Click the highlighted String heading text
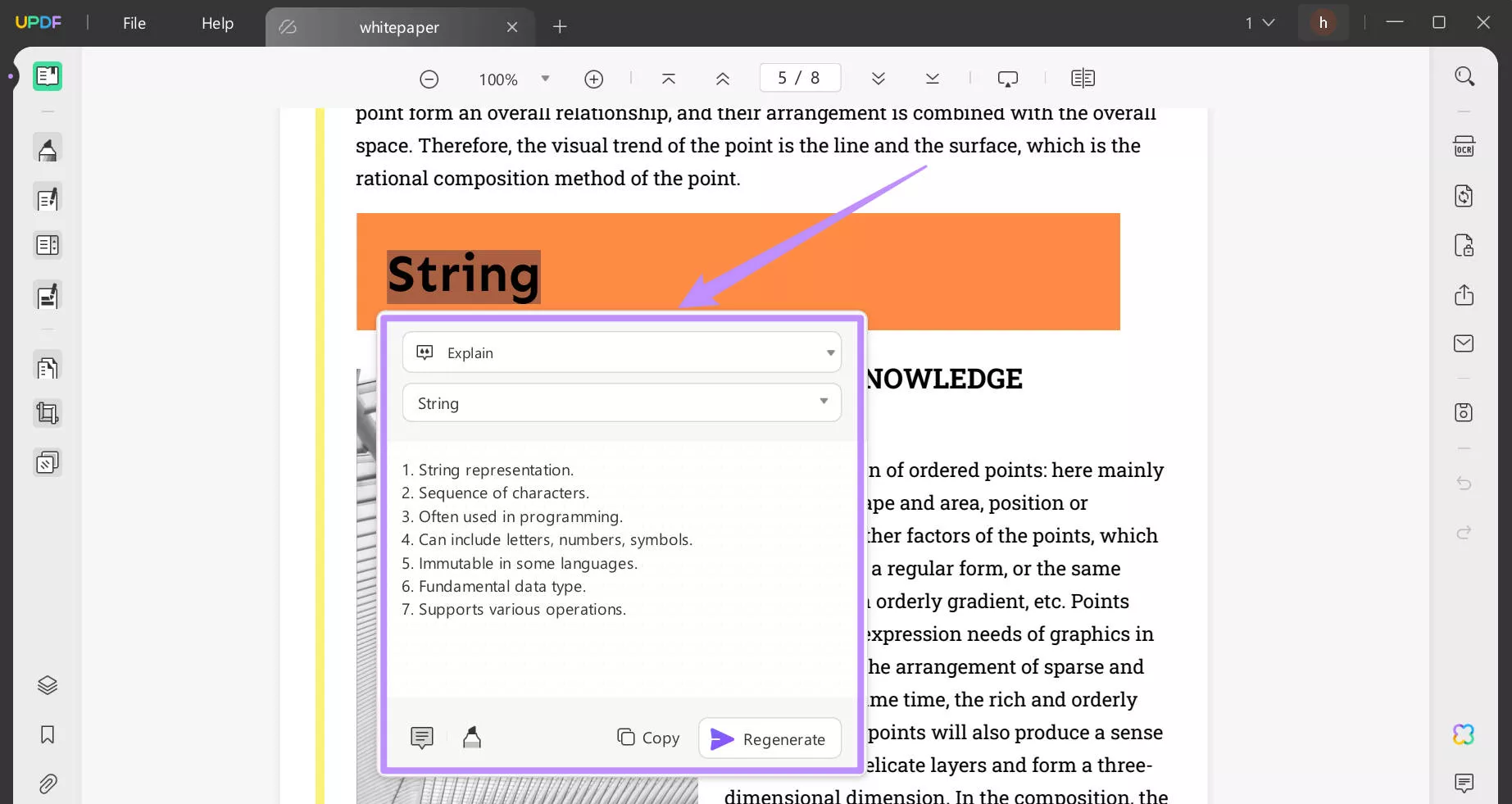This screenshot has width=1512, height=804. click(x=464, y=276)
